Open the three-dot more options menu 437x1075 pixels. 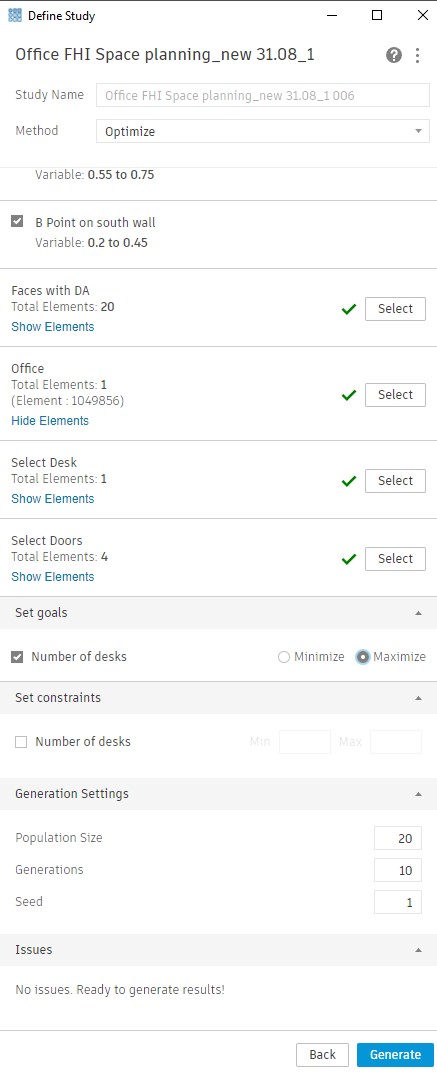tap(417, 56)
